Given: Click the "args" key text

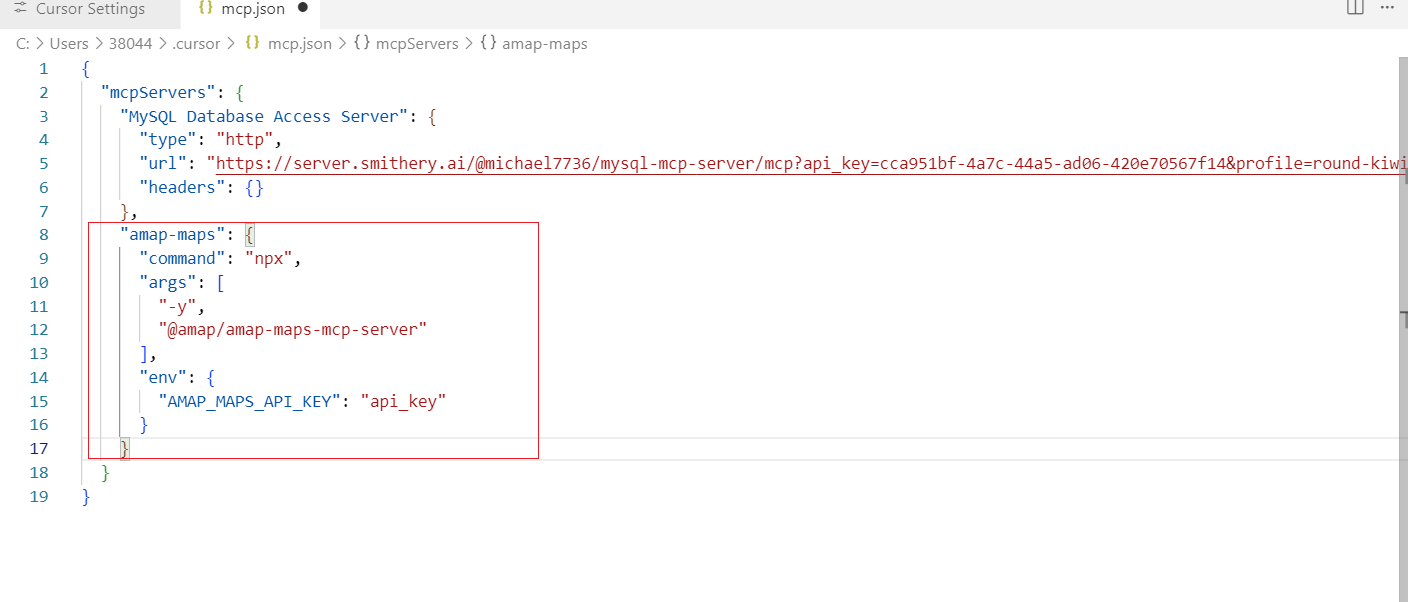Looking at the screenshot, I should (x=168, y=283).
